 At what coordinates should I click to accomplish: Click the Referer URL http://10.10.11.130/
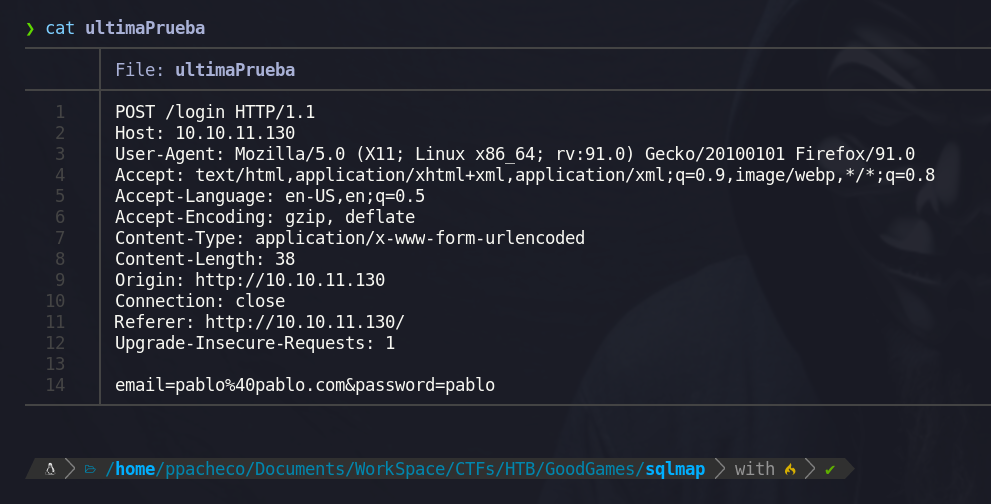305,322
